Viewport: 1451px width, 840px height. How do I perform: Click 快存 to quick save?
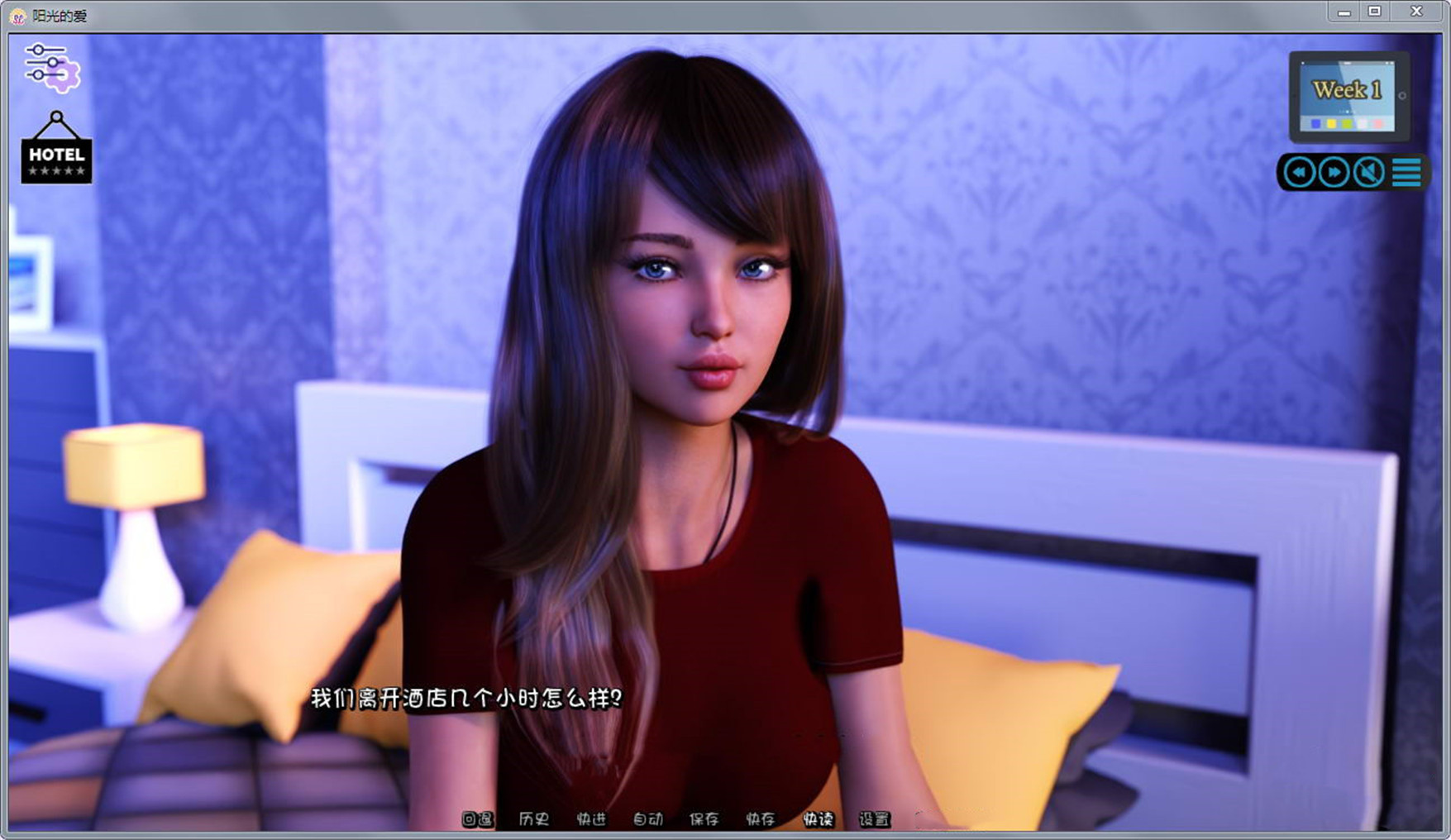point(761,819)
